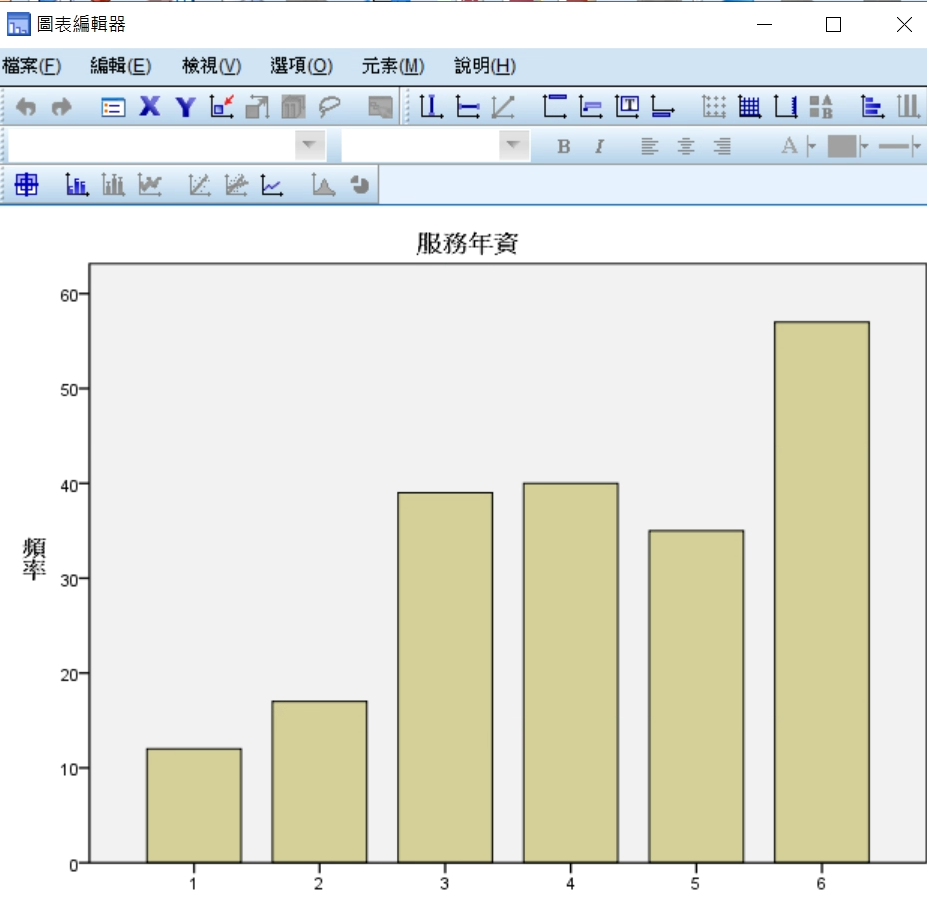Open the 編輯(E) menu
927x898 pixels.
[120, 66]
